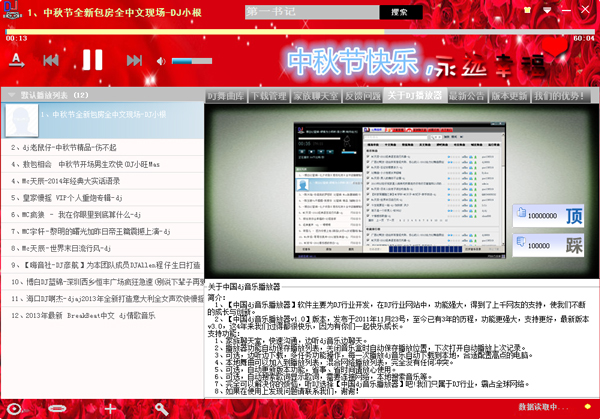Select track 5 皇家领摇 VIP个人重做专辑
The image size is (600, 419).
[x=102, y=198]
